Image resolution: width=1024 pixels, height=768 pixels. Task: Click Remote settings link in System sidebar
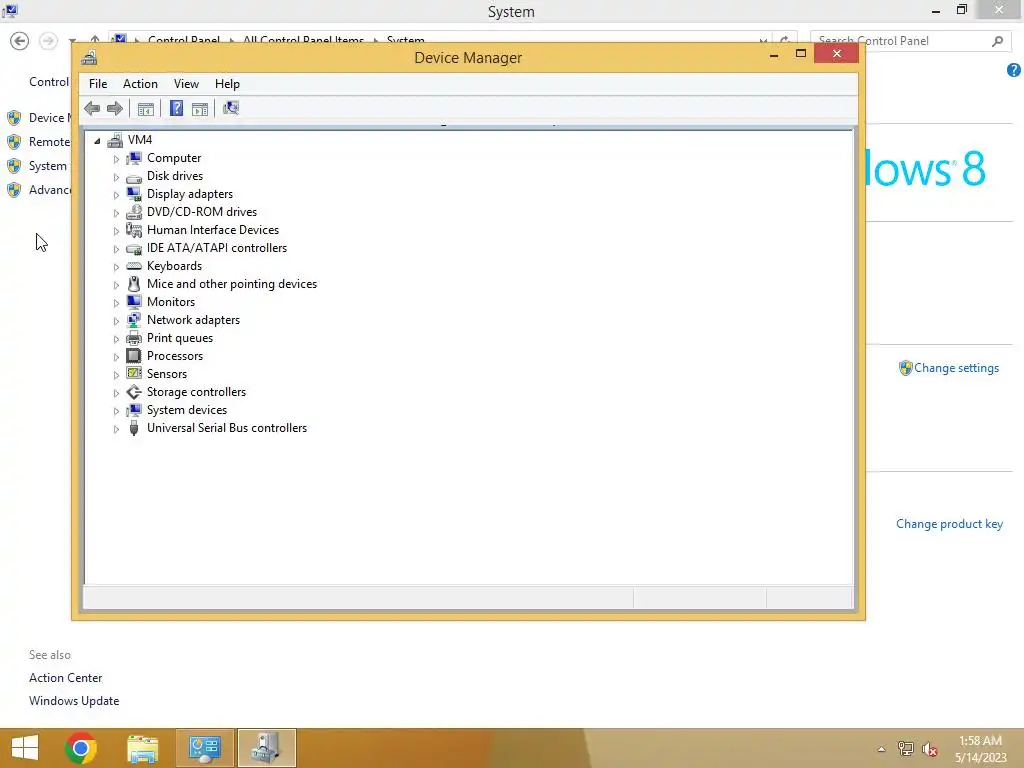click(x=49, y=142)
